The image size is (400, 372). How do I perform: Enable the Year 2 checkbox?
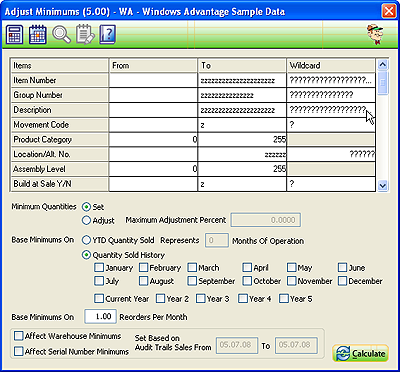click(161, 298)
